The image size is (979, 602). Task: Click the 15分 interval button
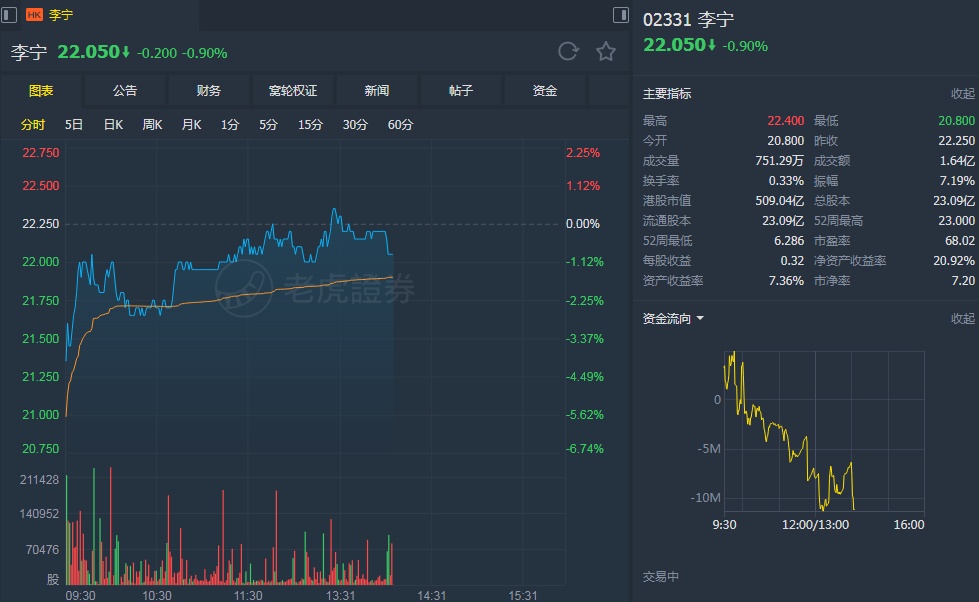click(310, 125)
